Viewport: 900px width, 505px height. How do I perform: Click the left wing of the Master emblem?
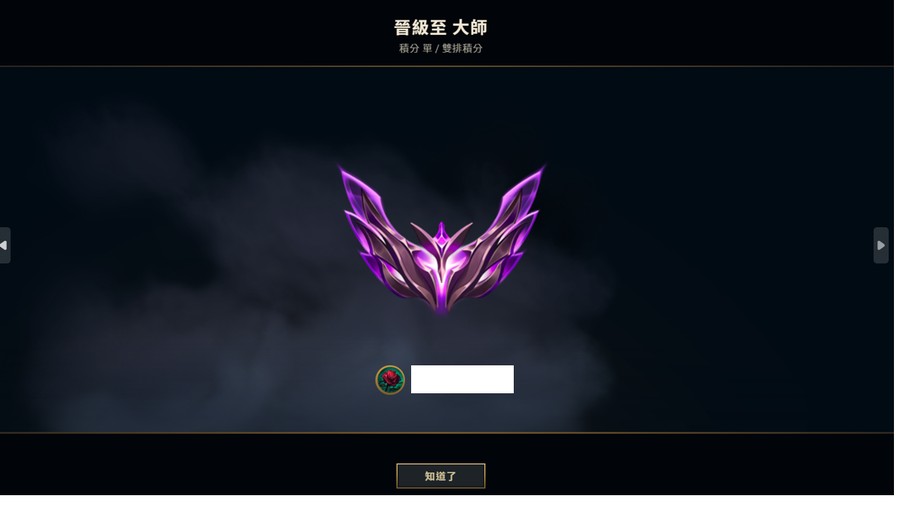[x=379, y=230]
